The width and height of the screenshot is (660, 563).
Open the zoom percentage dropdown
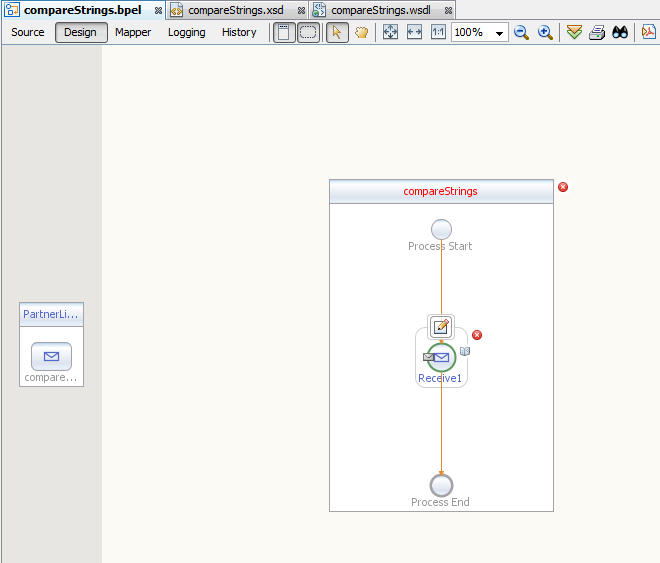(499, 33)
